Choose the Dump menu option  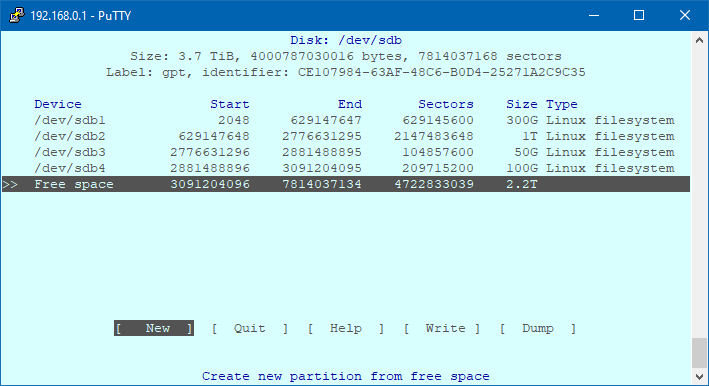coord(538,328)
